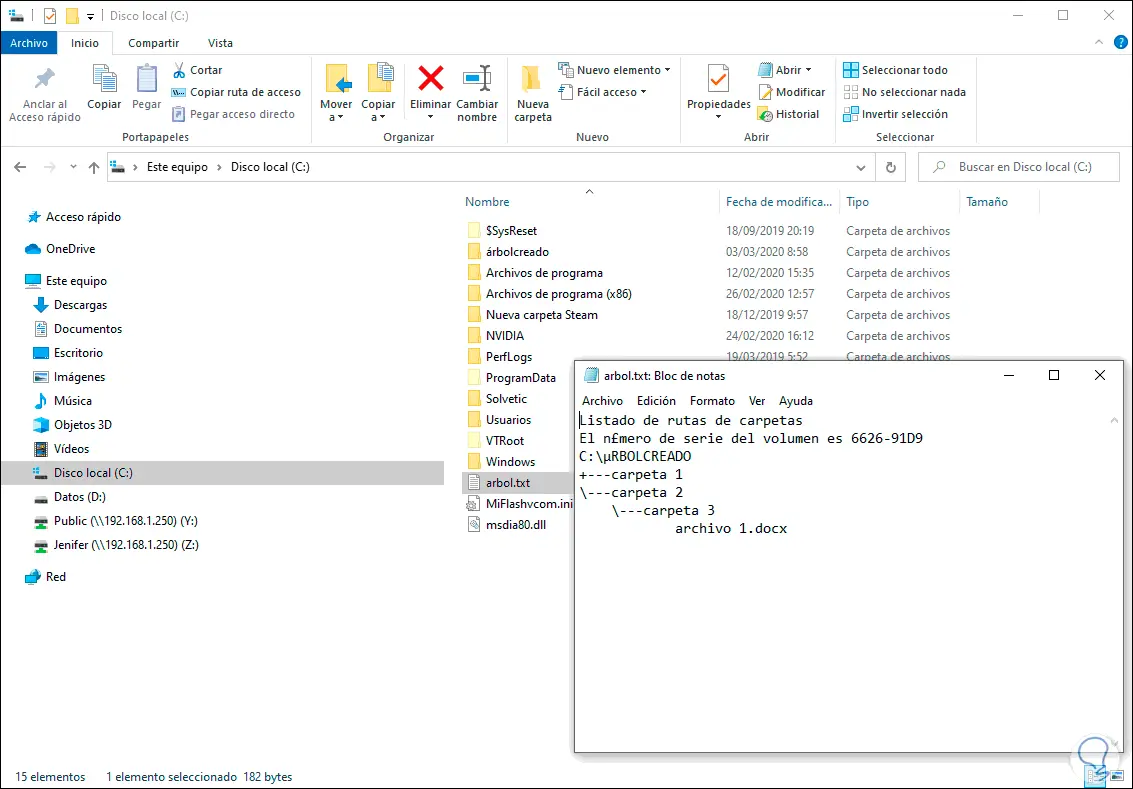
Task: Click Anclar al Acceso rápido pin icon
Action: (x=45, y=78)
